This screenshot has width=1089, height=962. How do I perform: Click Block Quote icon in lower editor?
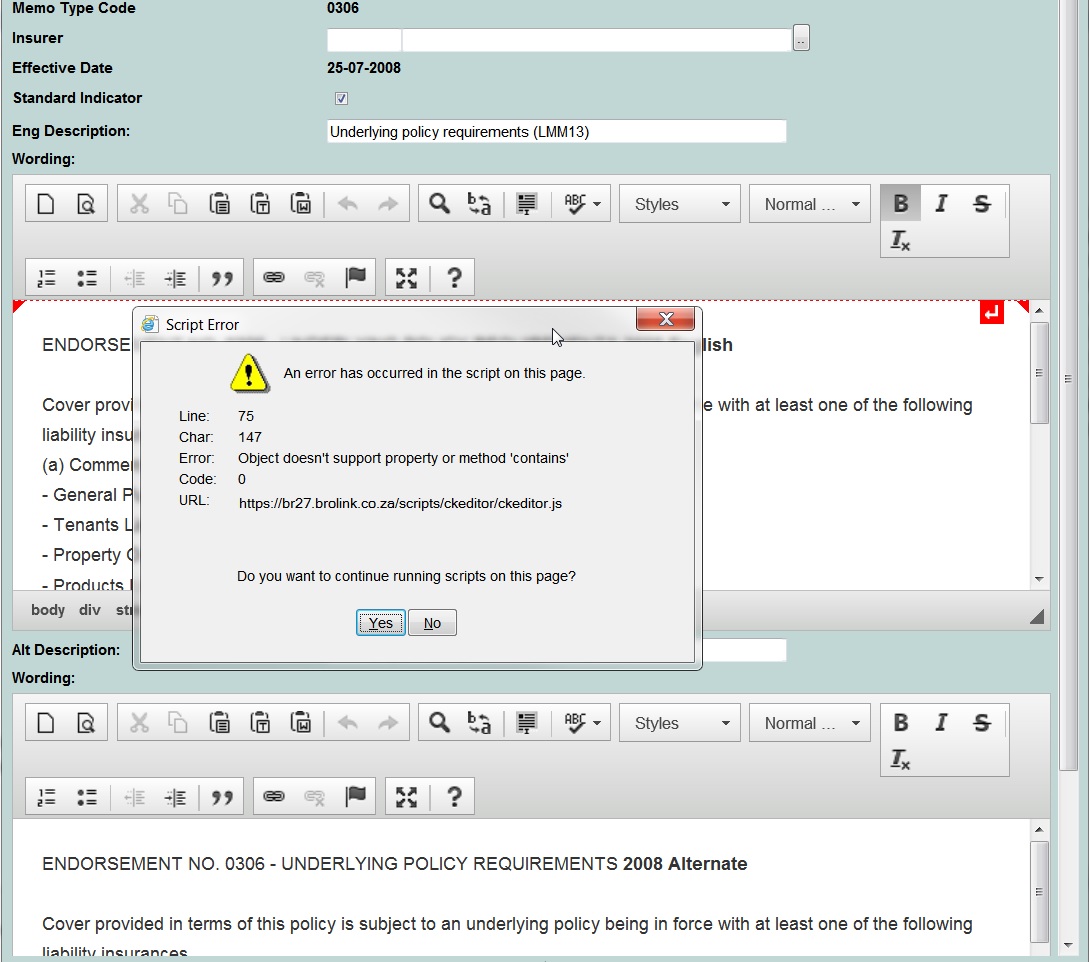tap(222, 797)
